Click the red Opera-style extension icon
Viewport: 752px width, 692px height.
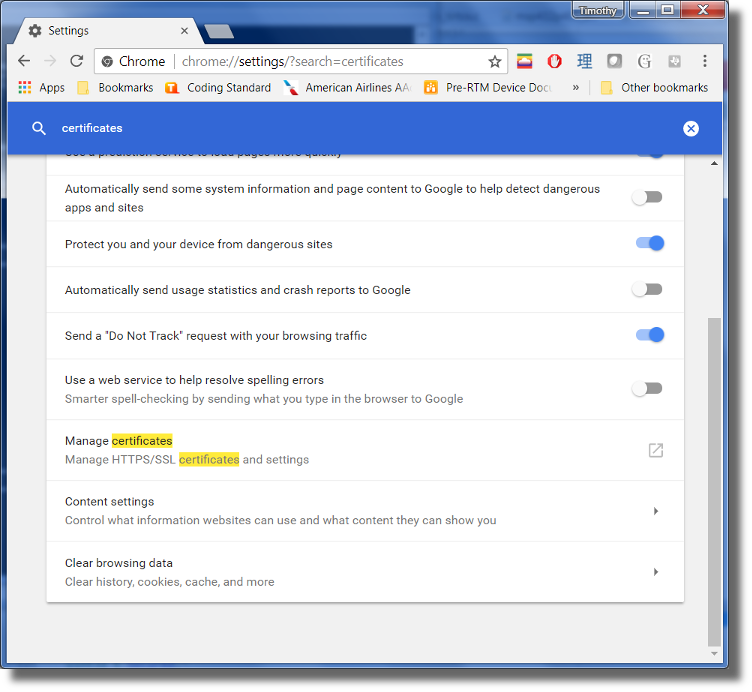click(554, 61)
